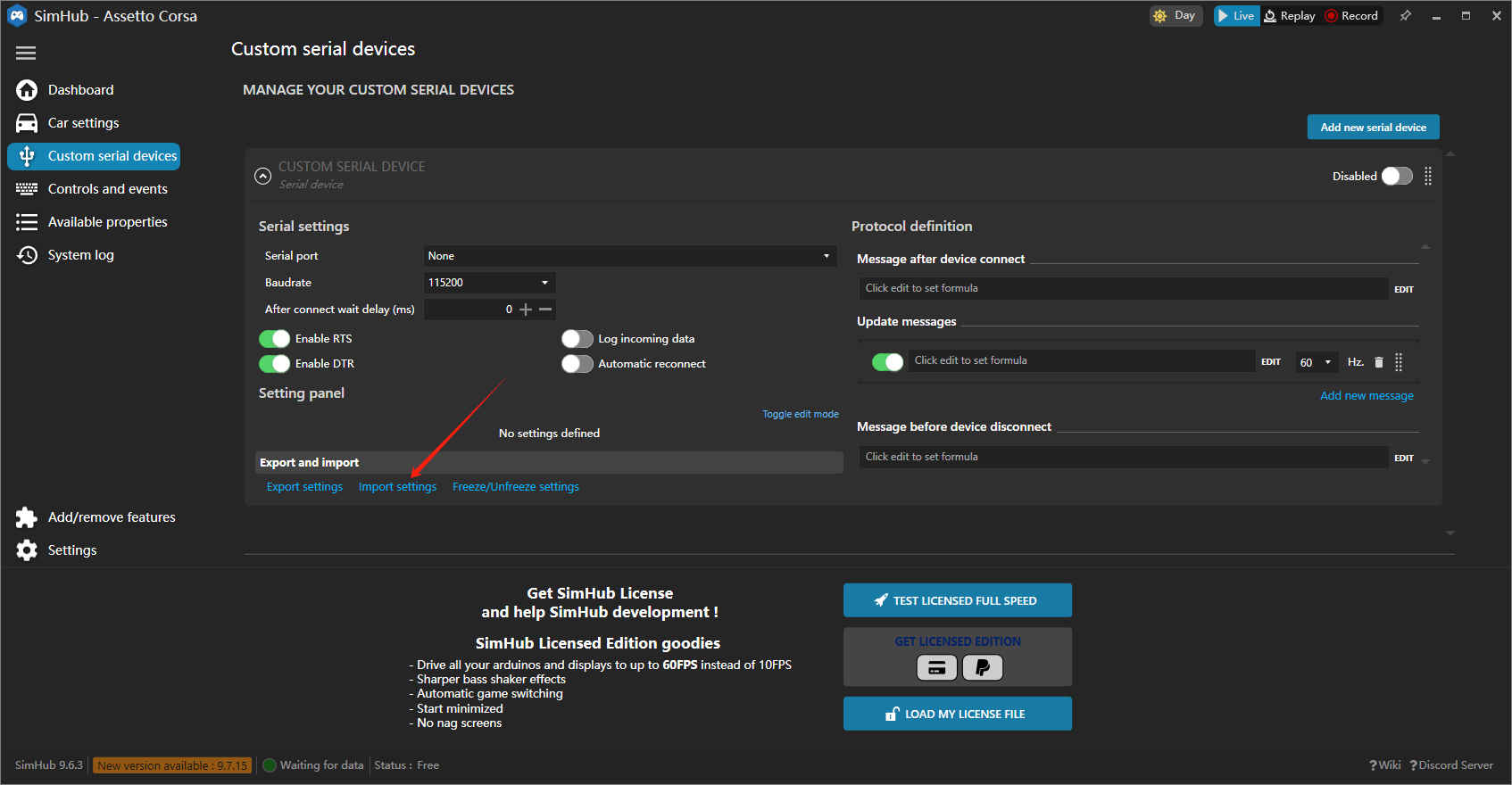
Task: Edit the update message formula
Action: (1271, 362)
